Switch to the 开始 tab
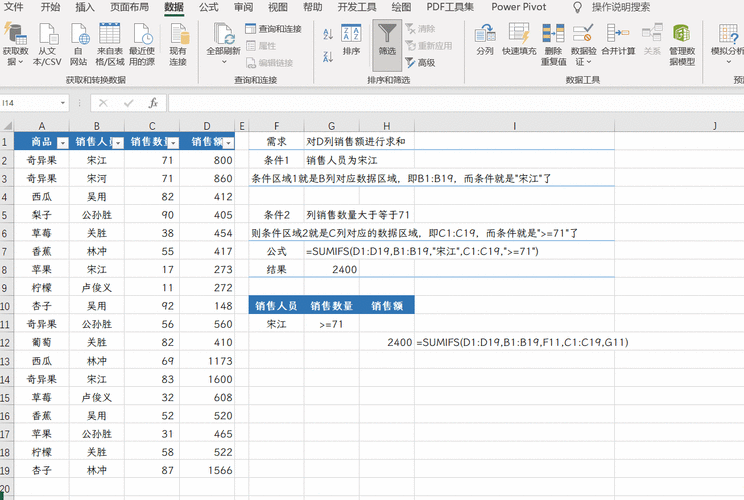The image size is (744, 500). tap(50, 7)
